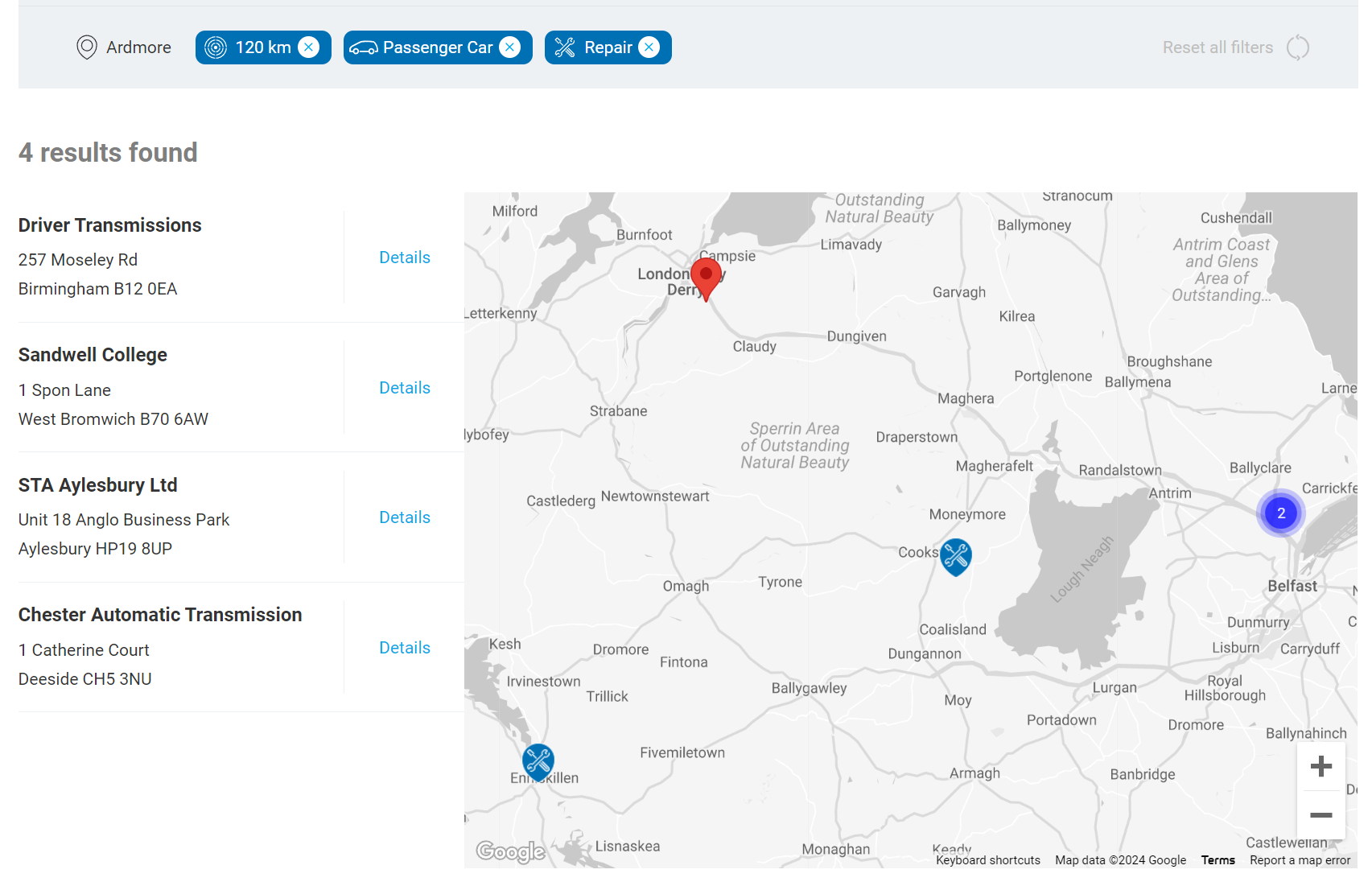Click the text Unit 18 Anglo Business Park
The image size is (1372, 886).
pyautogui.click(x=124, y=520)
